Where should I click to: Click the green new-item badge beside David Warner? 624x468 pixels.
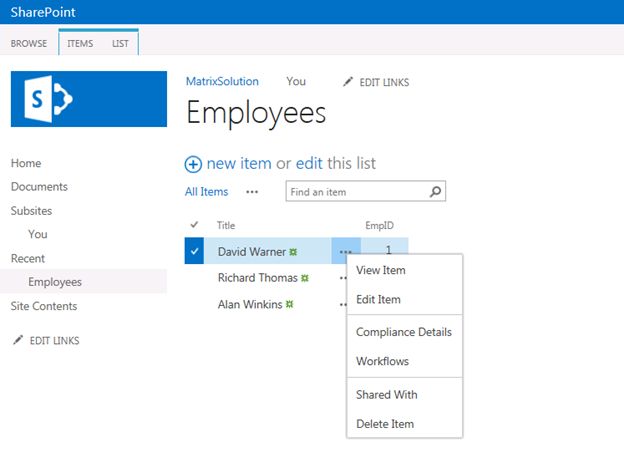(295, 252)
